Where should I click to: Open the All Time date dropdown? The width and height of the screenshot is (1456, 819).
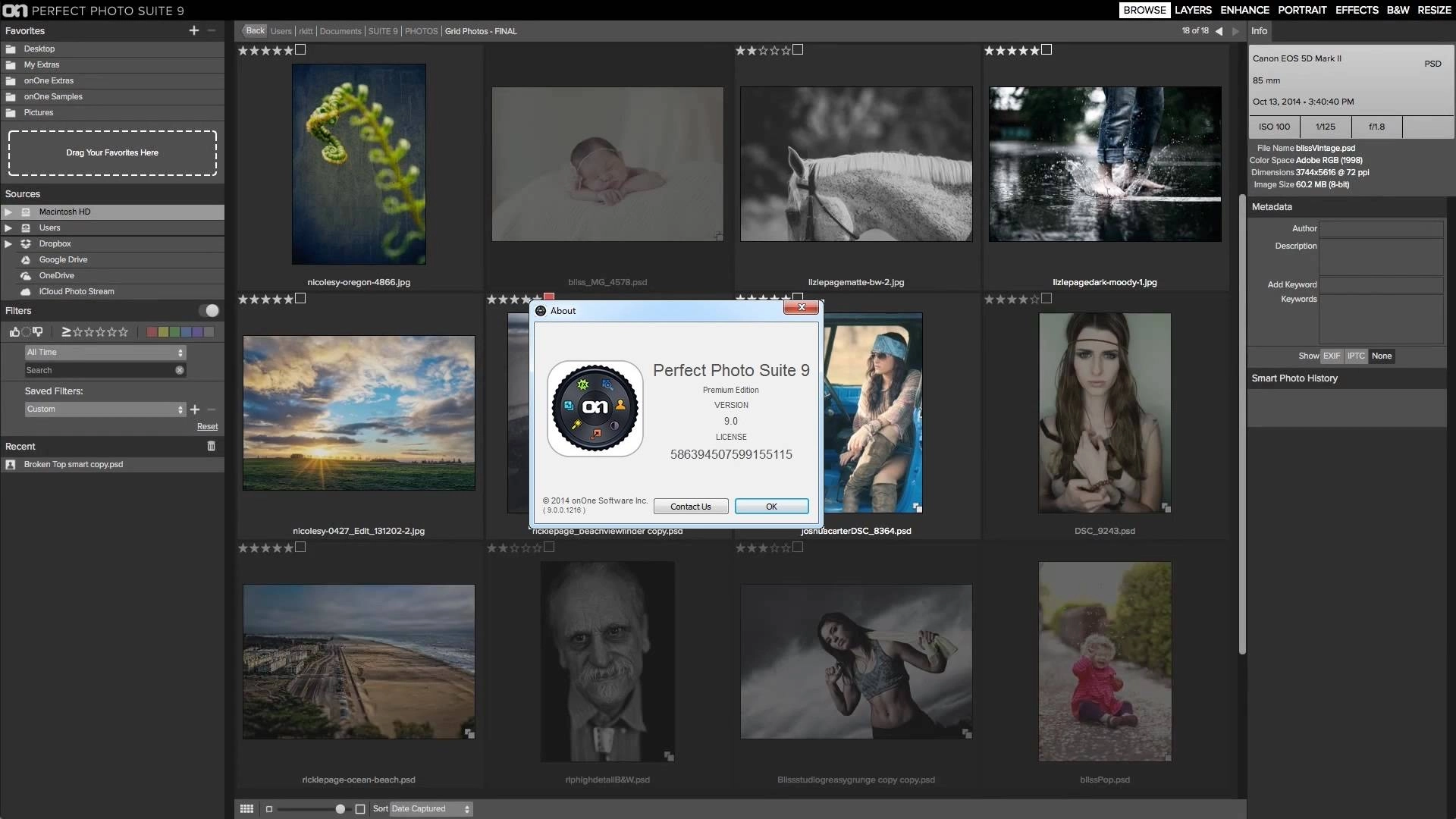click(105, 352)
